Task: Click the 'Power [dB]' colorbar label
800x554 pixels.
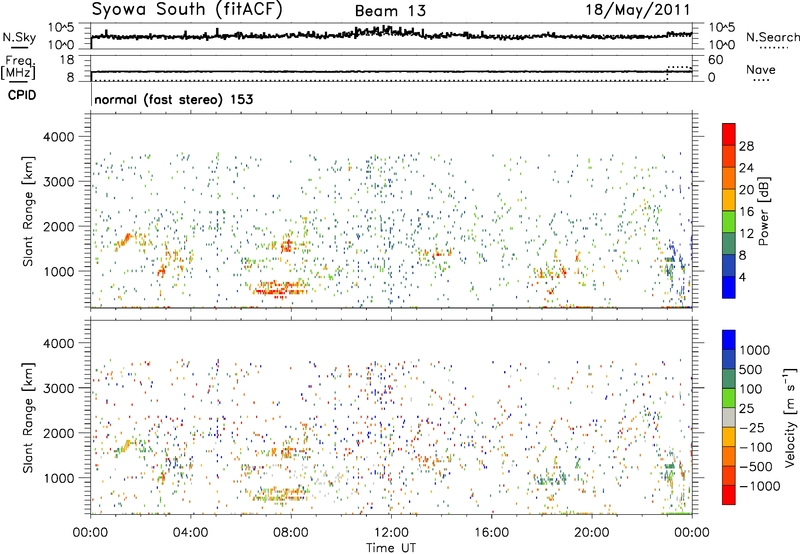Action: coord(764,211)
